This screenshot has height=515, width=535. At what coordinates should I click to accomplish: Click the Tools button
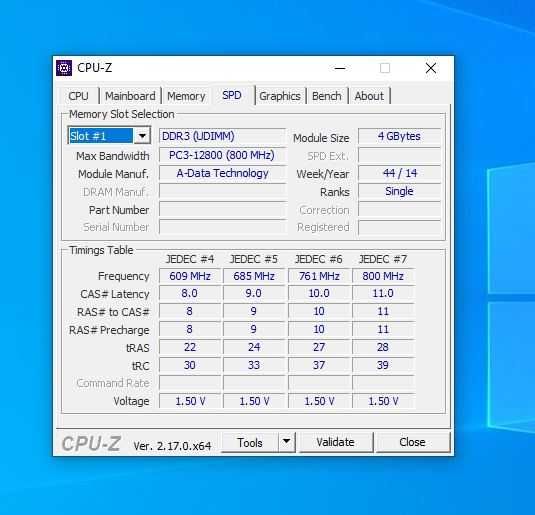coord(250,443)
